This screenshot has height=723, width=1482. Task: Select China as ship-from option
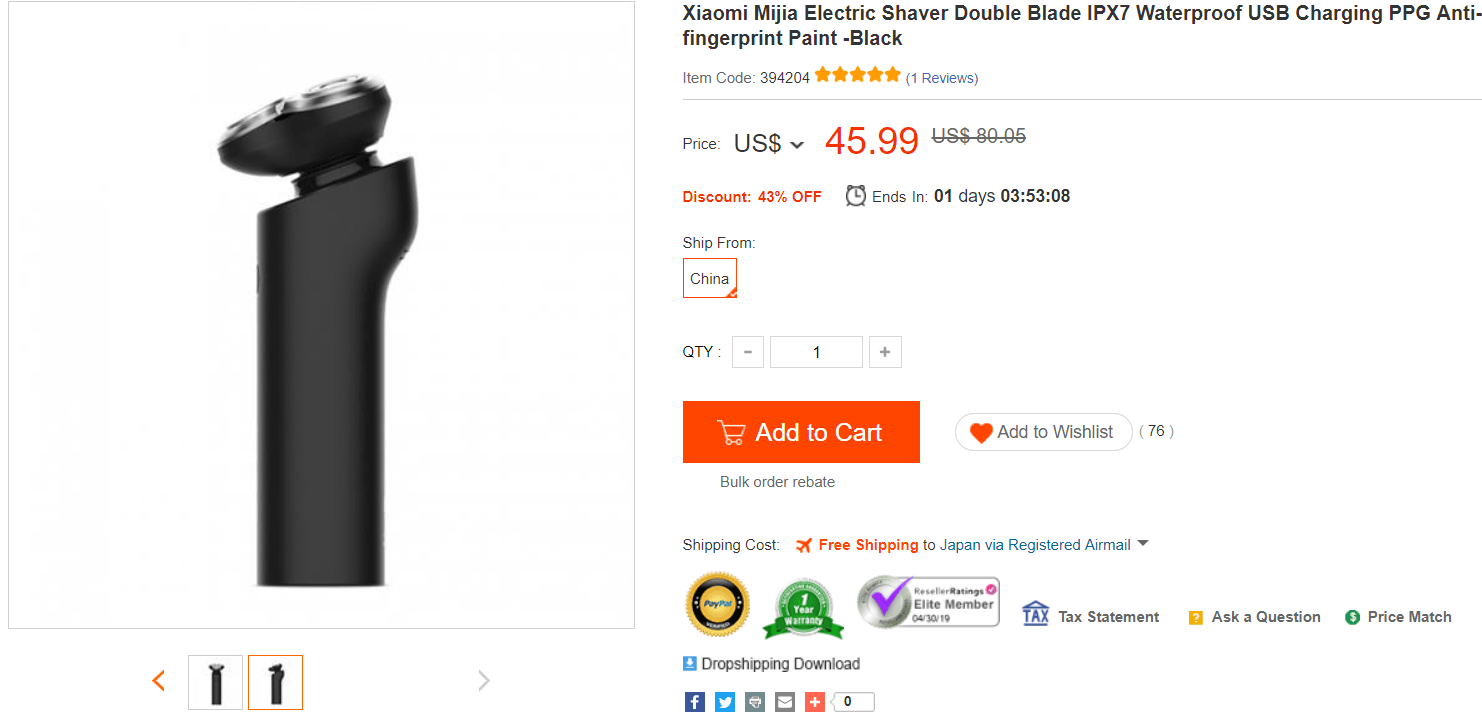(x=710, y=278)
